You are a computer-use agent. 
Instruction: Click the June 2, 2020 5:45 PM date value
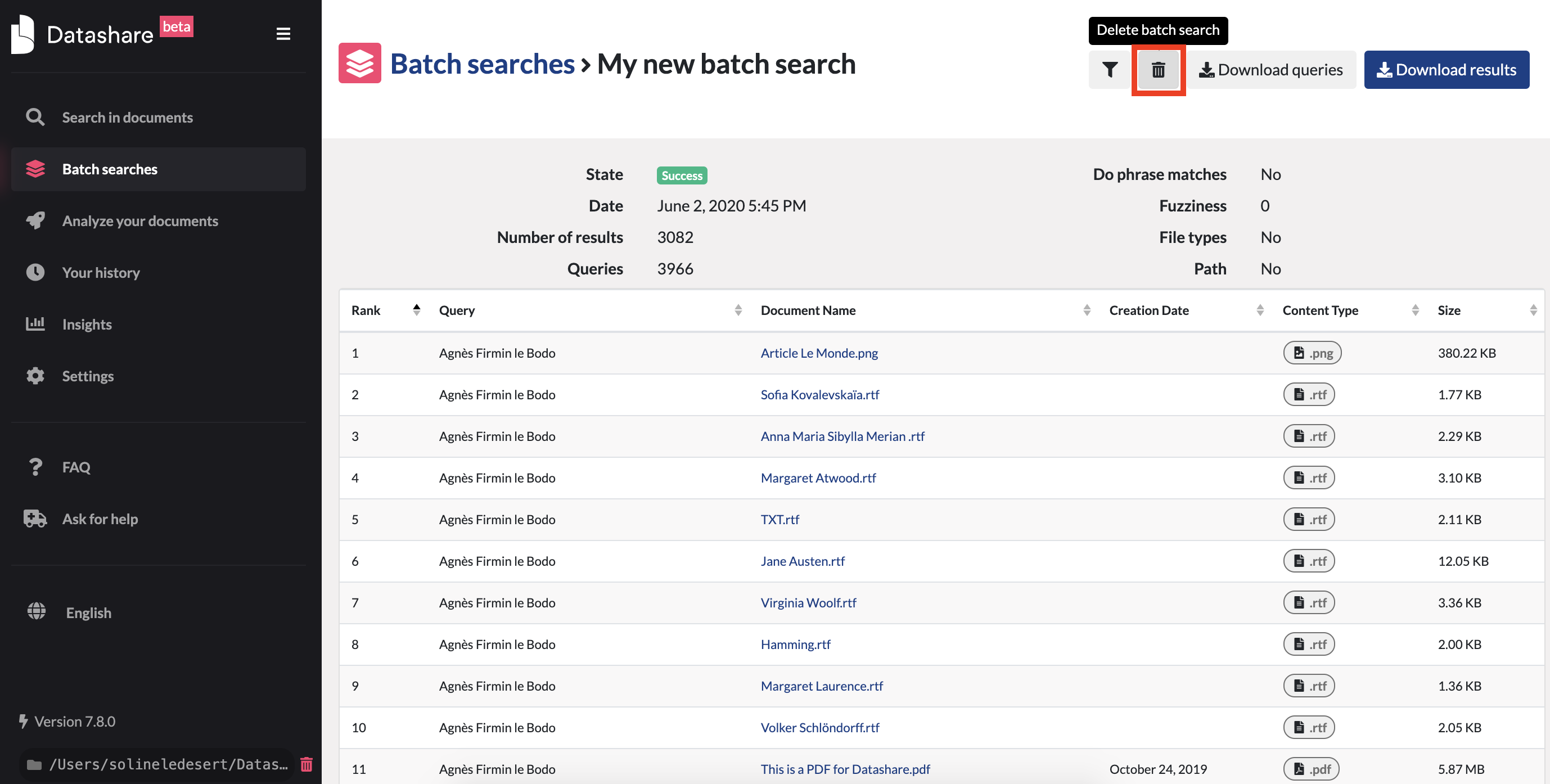(731, 206)
